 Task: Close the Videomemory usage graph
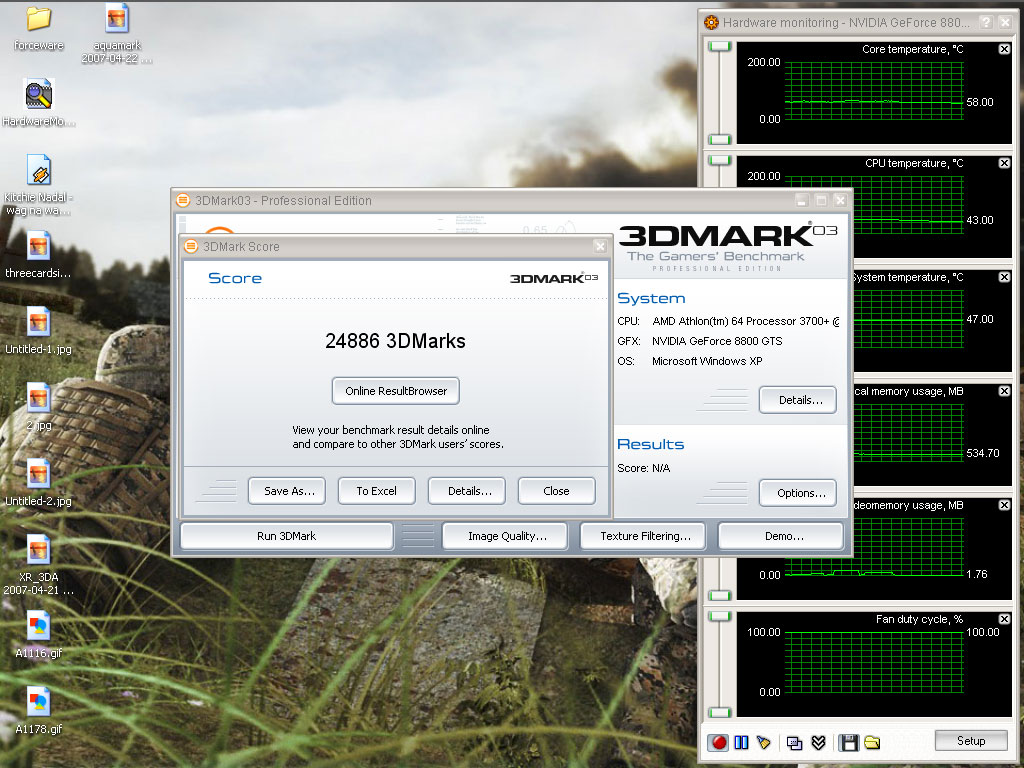(x=1004, y=505)
